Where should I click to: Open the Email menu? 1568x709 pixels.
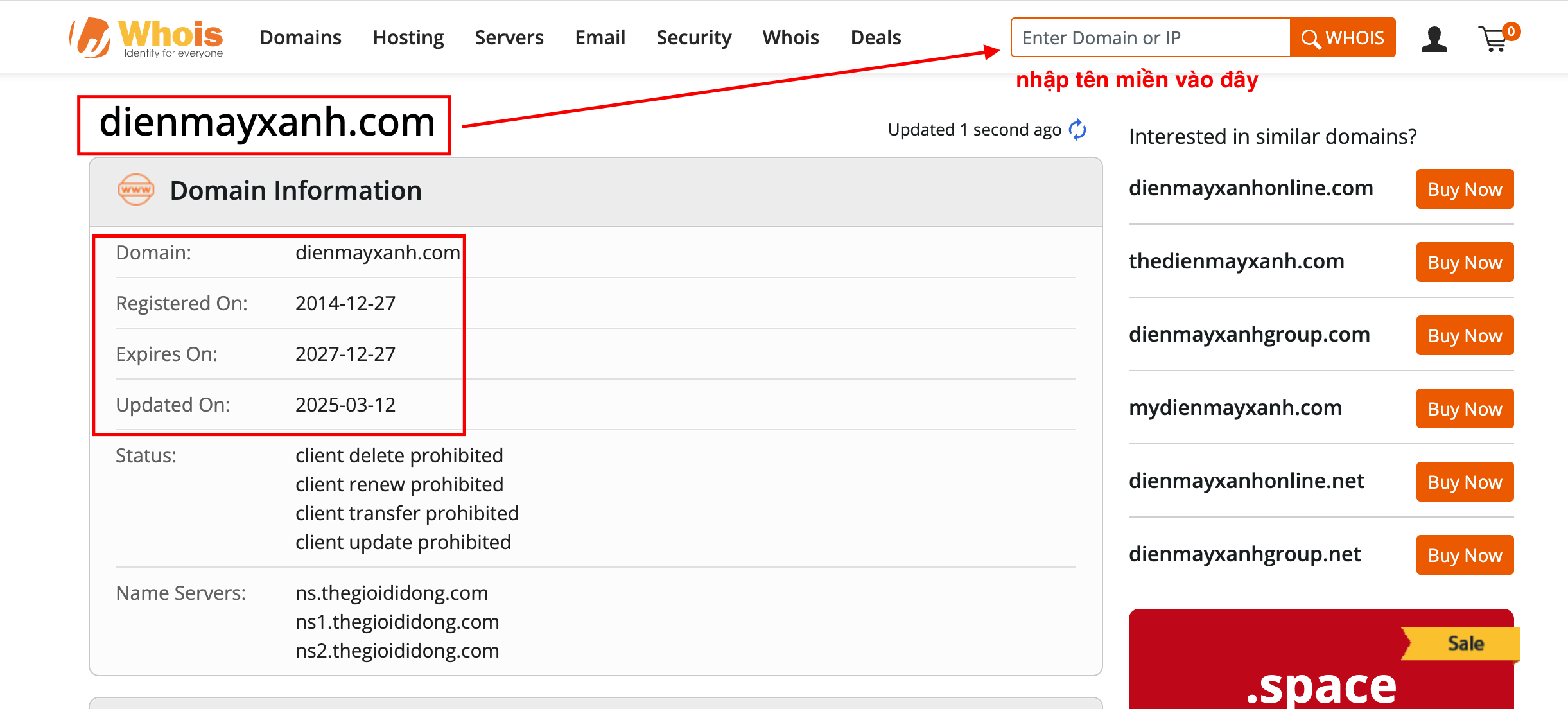click(600, 37)
